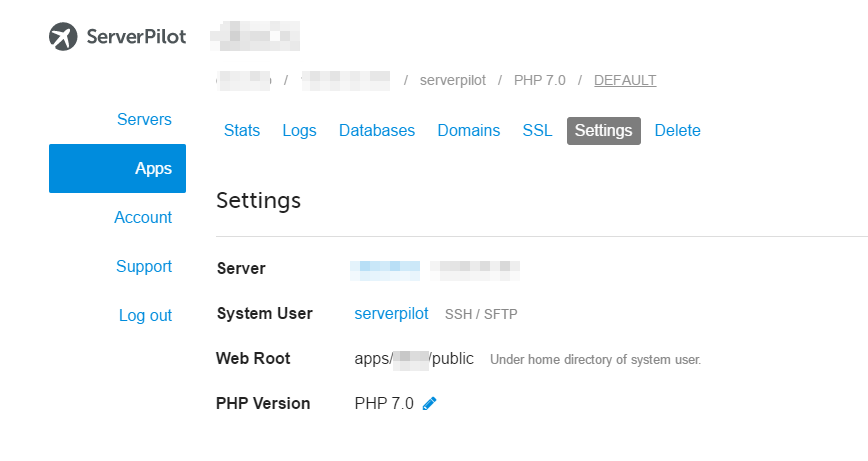Switch to the Domains tab
The width and height of the screenshot is (868, 461).
tap(469, 131)
